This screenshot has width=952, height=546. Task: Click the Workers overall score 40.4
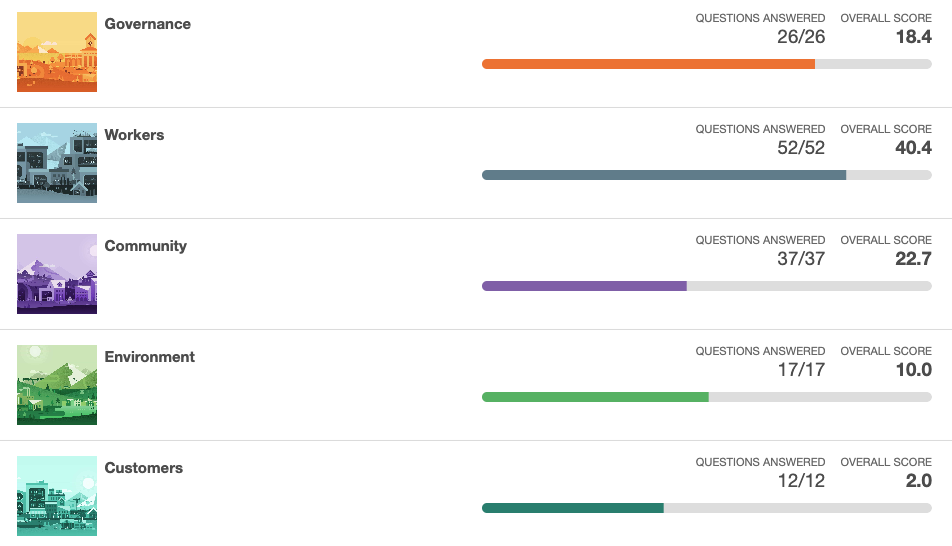click(x=914, y=148)
